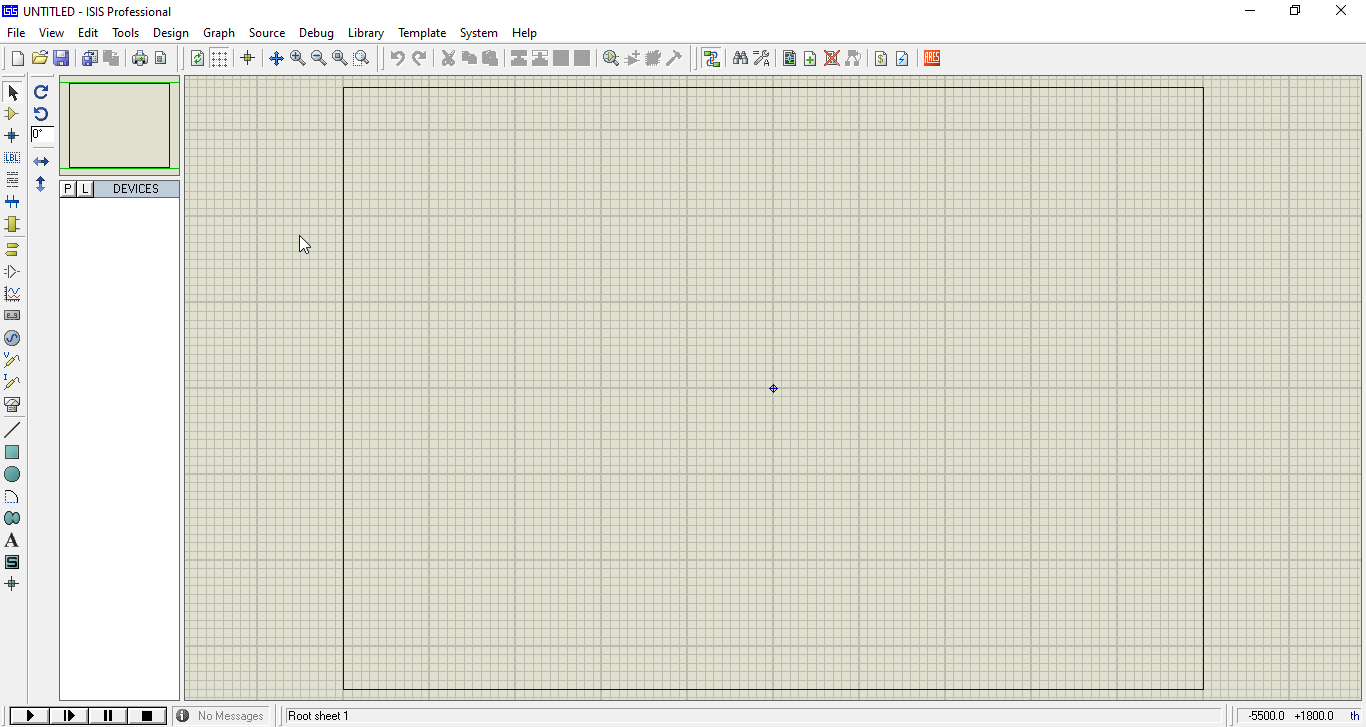Image resolution: width=1366 pixels, height=727 pixels.
Task: Choose the Voltage Probe tool
Action: click(12, 360)
